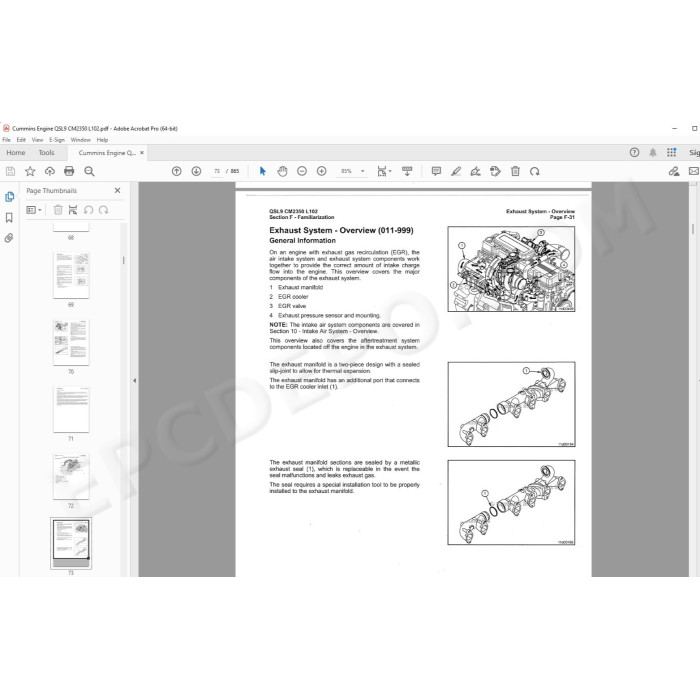
Task: Select the Cummins Engine Q... document tab
Action: 107,153
